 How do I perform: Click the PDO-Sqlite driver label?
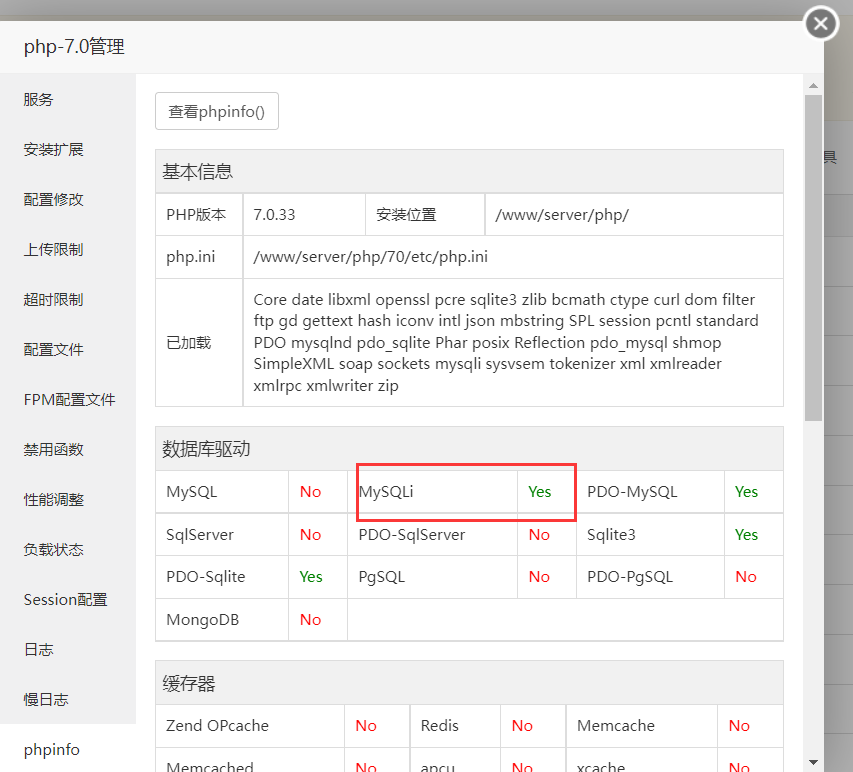(x=206, y=577)
